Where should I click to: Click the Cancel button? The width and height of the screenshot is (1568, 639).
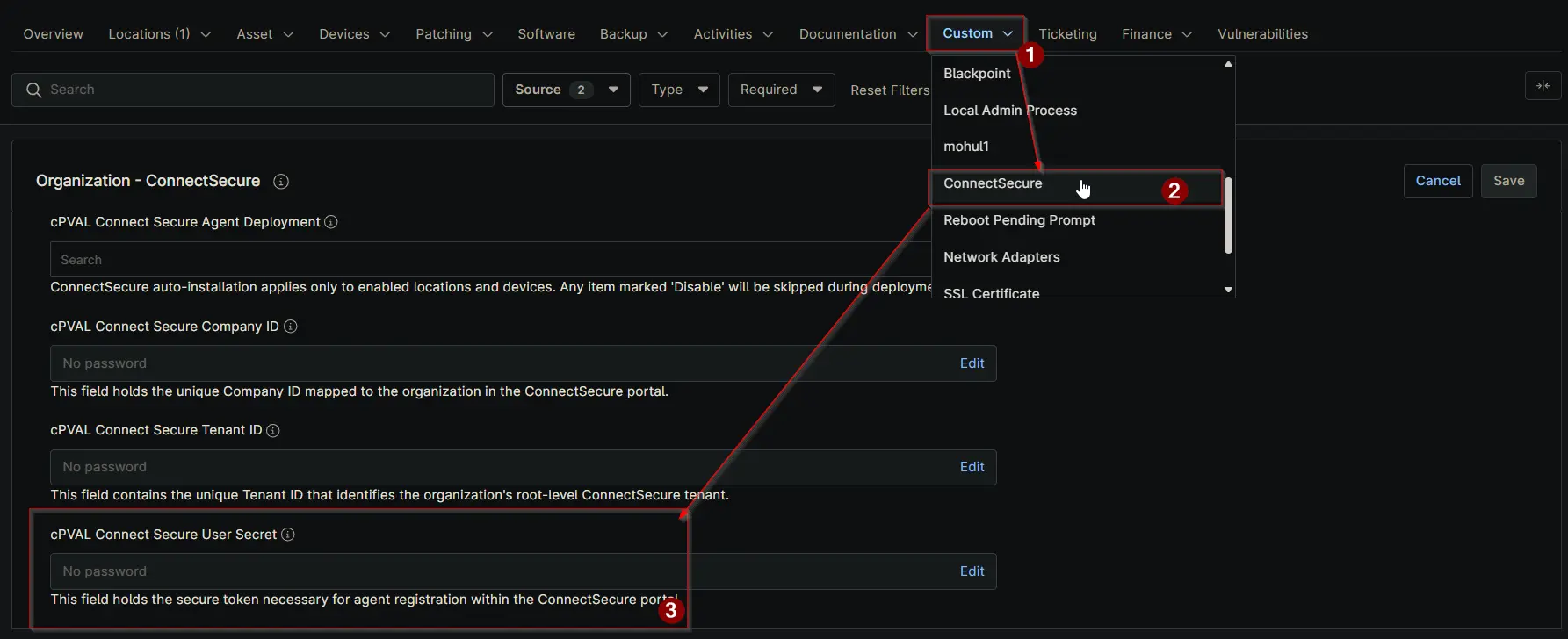pos(1437,181)
